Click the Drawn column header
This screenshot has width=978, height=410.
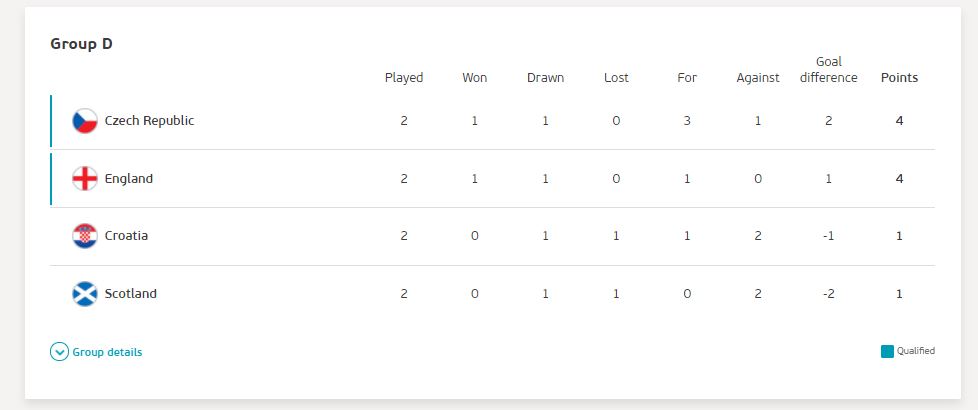click(545, 78)
